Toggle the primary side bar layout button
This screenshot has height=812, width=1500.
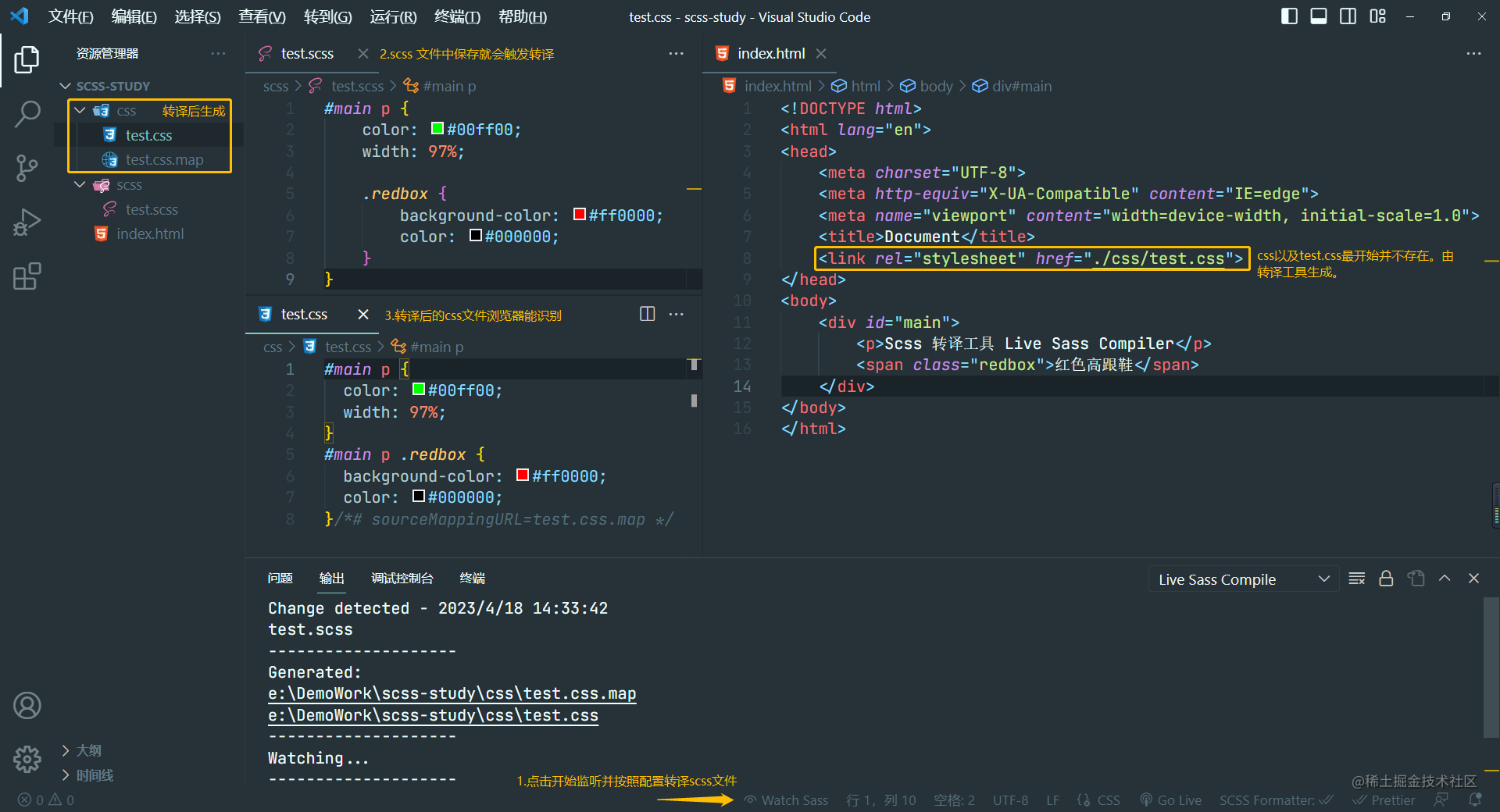coord(1289,16)
